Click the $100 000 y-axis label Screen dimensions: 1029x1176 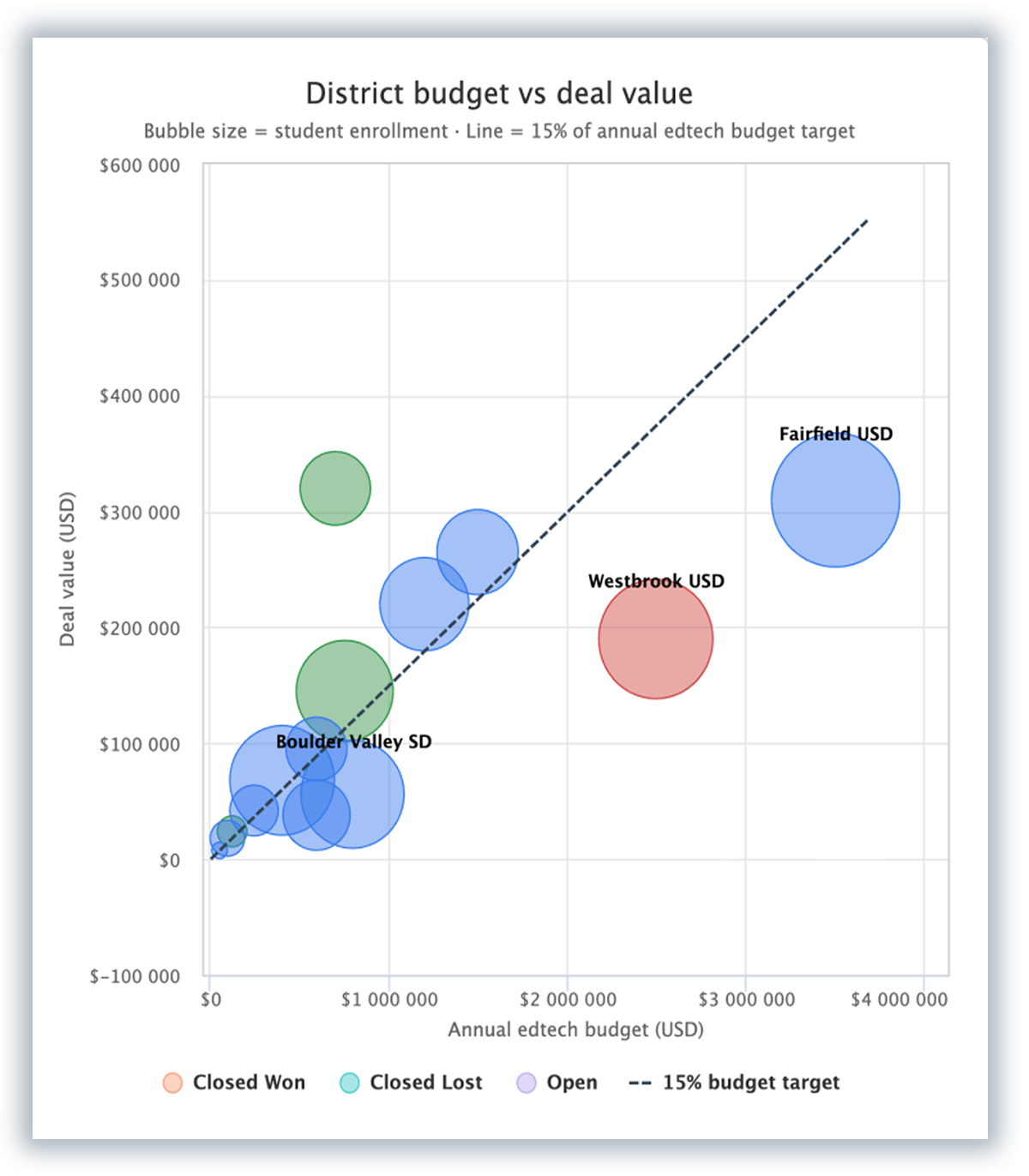pos(140,744)
